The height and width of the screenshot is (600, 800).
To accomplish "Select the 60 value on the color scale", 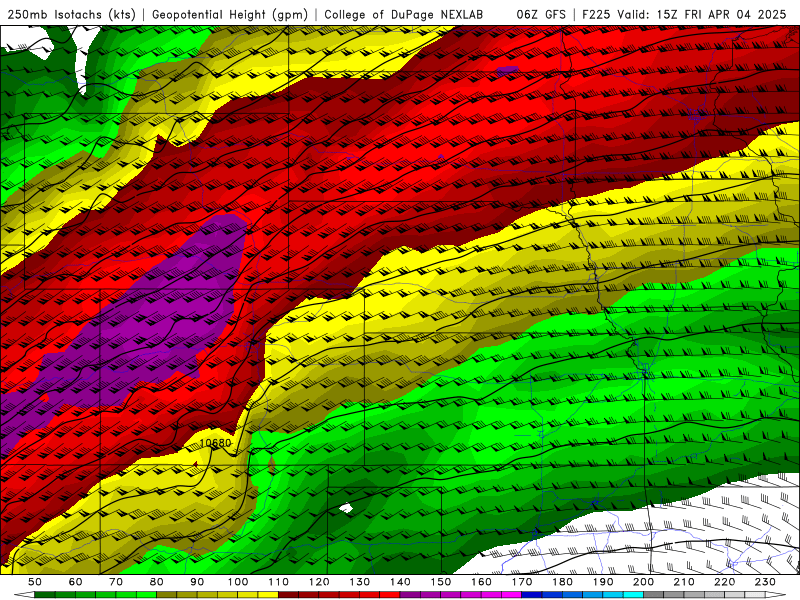I will point(75,582).
